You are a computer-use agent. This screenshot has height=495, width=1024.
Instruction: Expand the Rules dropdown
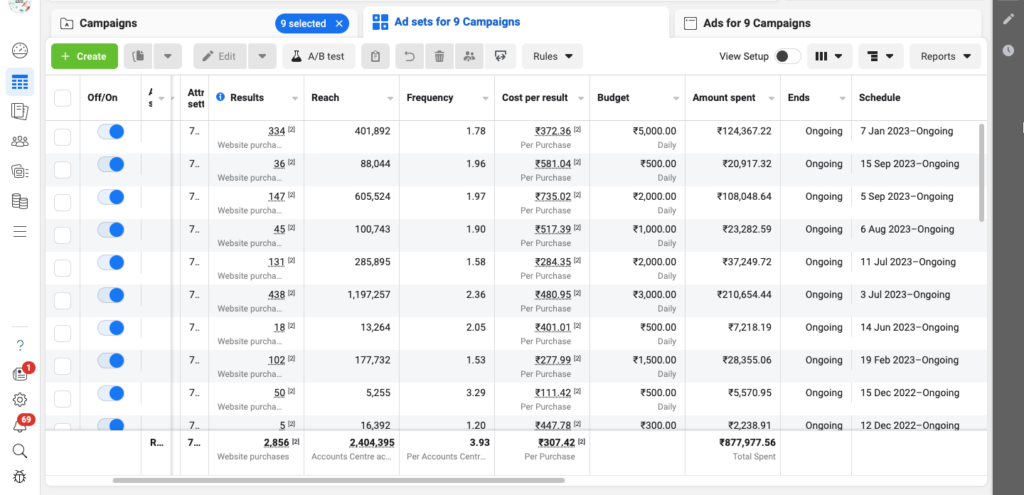[552, 57]
